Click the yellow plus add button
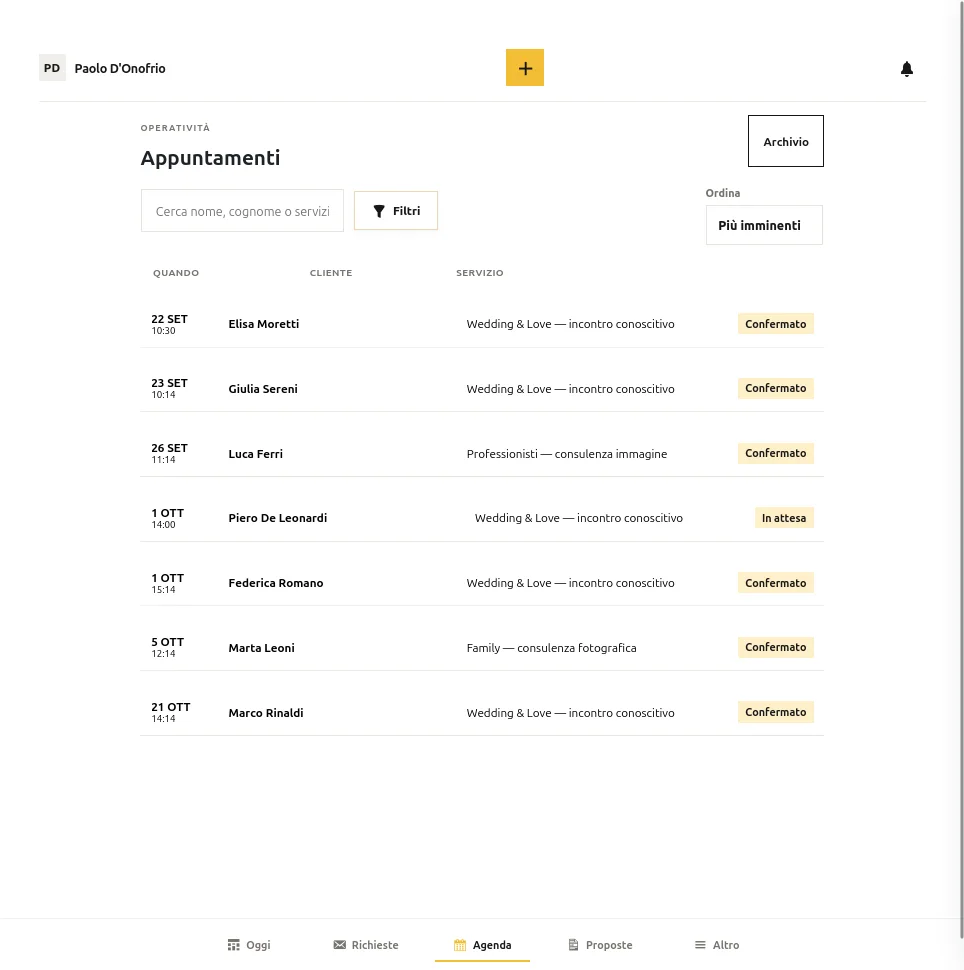Screen dimensions: 964x970 point(525,67)
